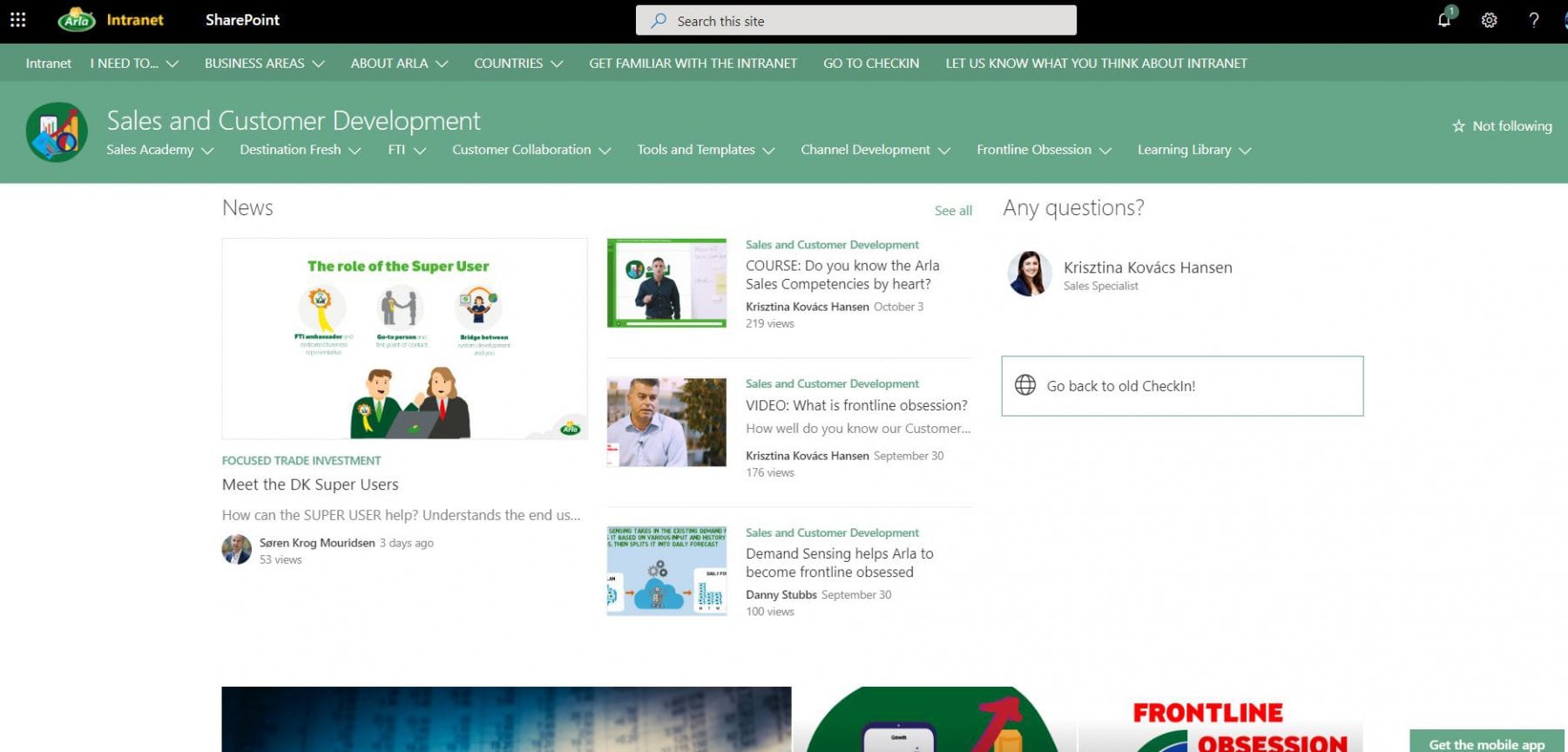Open the Learning Library menu label
1568x752 pixels.
(x=1184, y=150)
